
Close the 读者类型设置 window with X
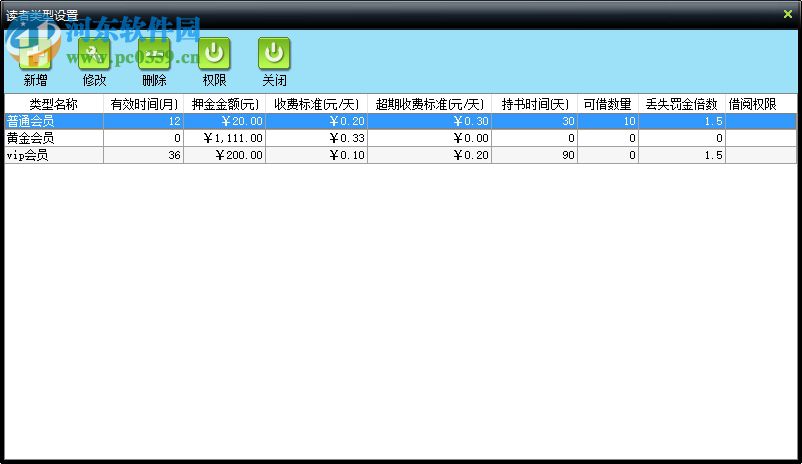click(788, 14)
